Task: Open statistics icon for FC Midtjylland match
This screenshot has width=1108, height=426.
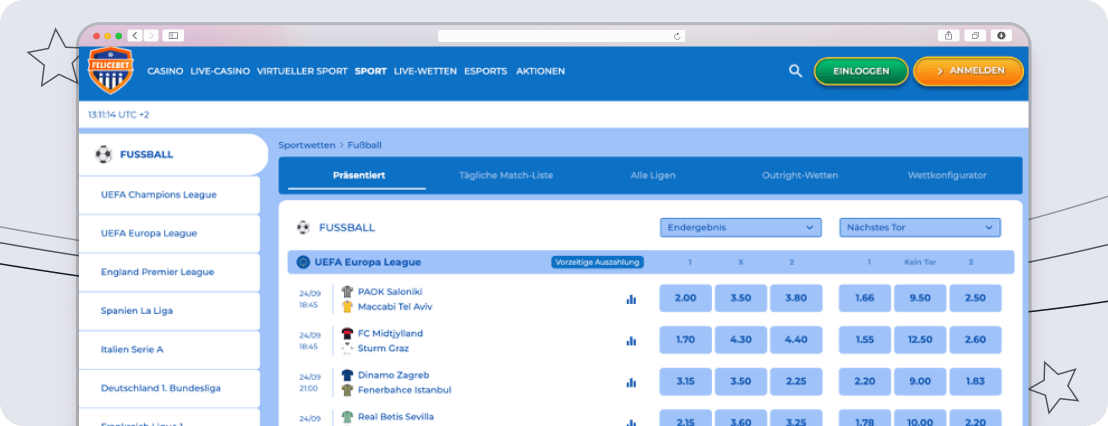Action: pos(631,341)
